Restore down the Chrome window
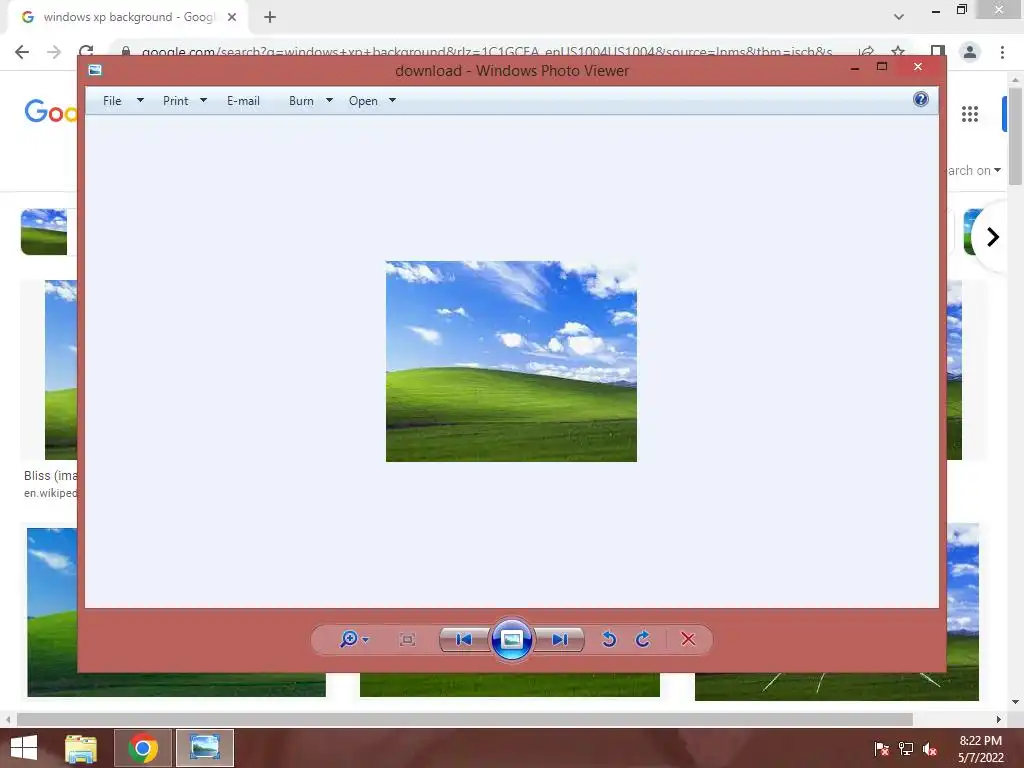The width and height of the screenshot is (1024, 768). click(x=962, y=9)
